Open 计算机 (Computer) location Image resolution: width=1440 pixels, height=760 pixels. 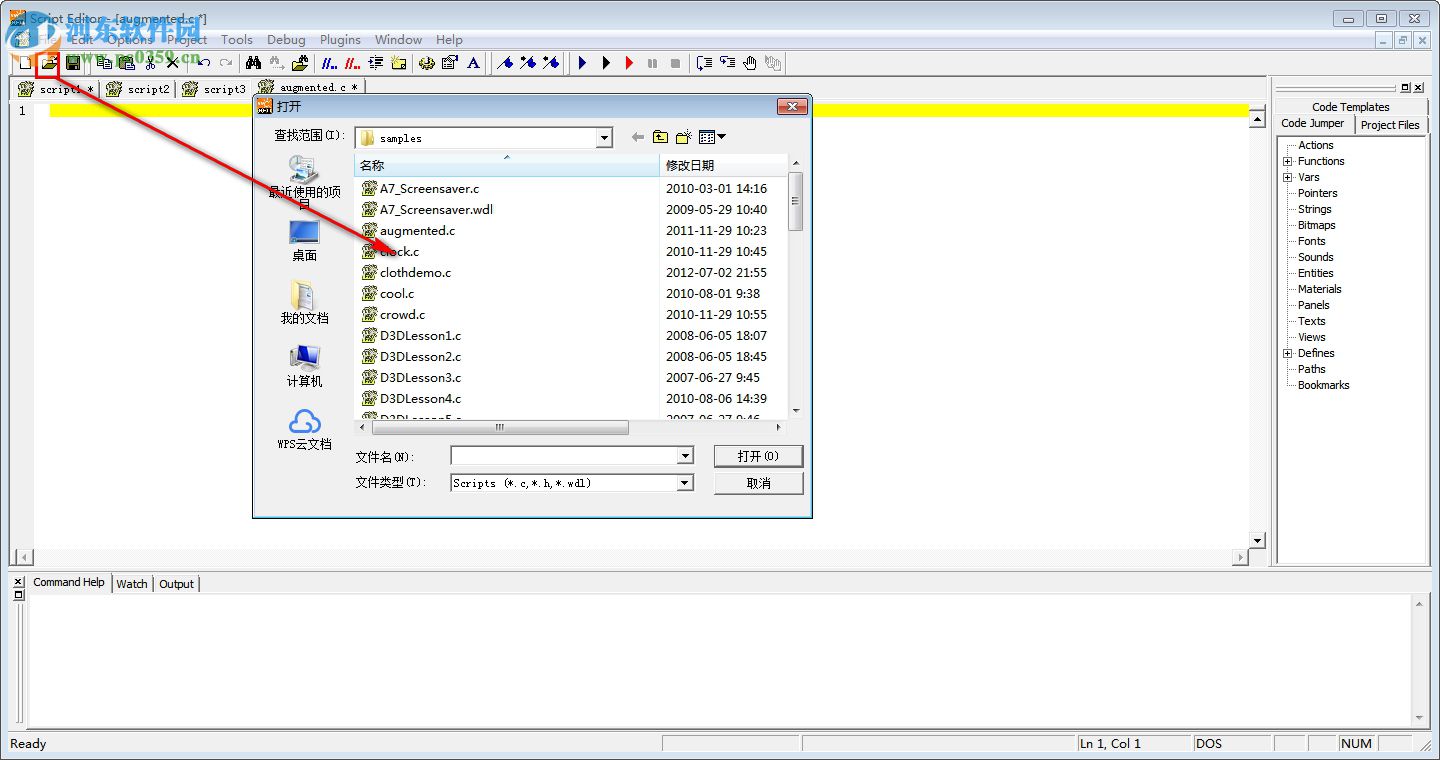coord(304,366)
